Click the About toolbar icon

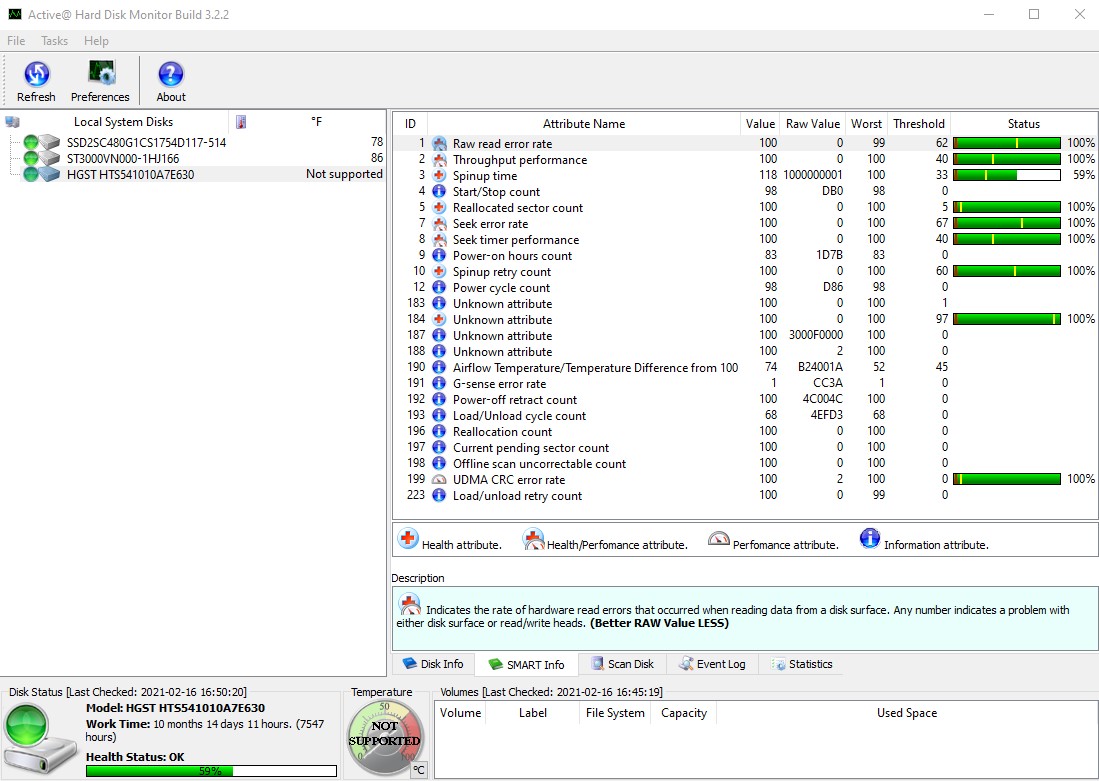170,75
